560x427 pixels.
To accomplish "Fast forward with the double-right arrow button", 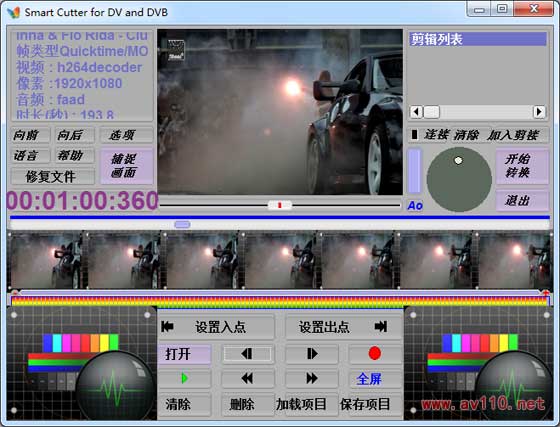I will click(x=312, y=378).
